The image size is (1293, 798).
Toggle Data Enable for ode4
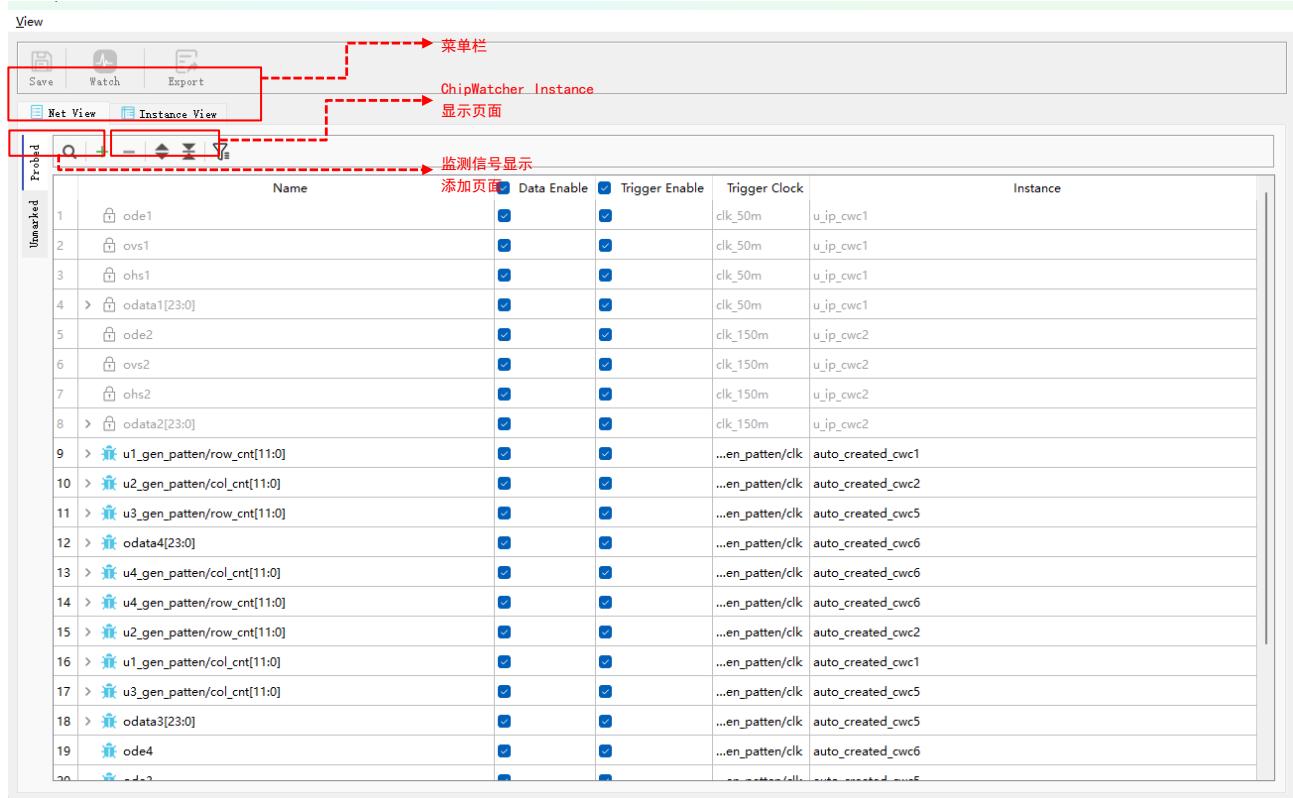pyautogui.click(x=504, y=751)
